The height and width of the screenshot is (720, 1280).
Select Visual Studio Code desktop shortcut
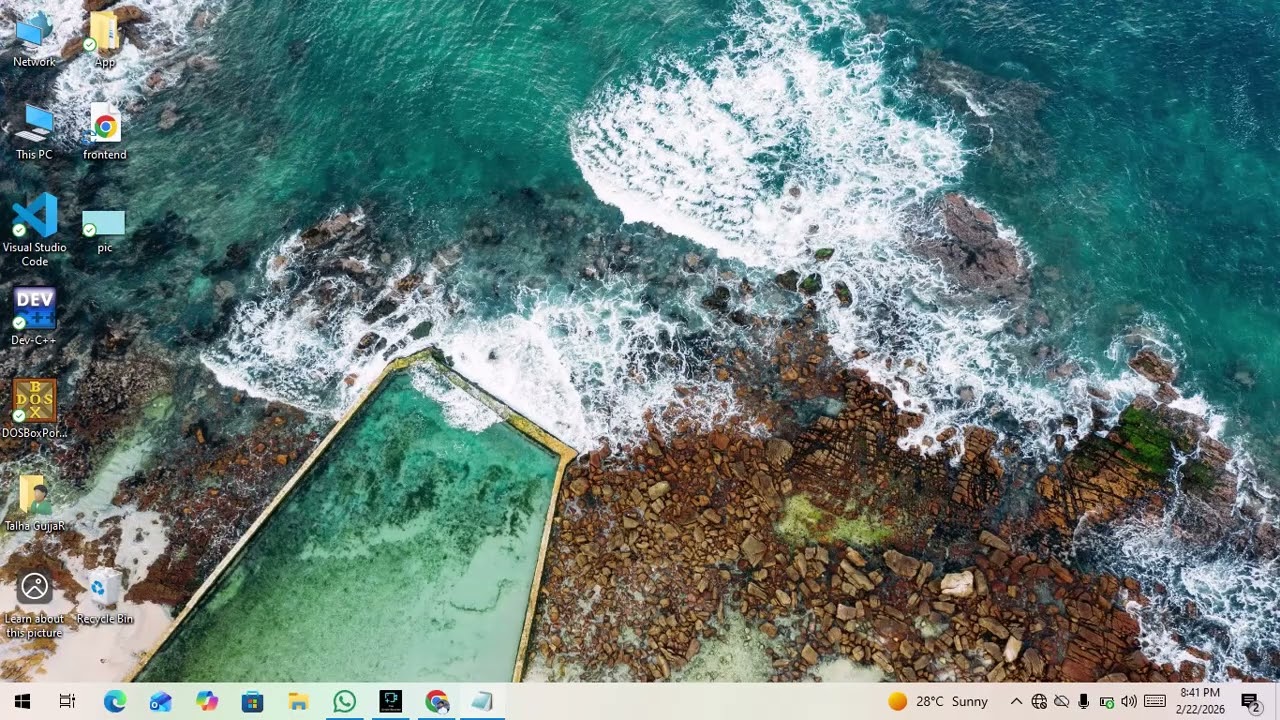point(34,230)
